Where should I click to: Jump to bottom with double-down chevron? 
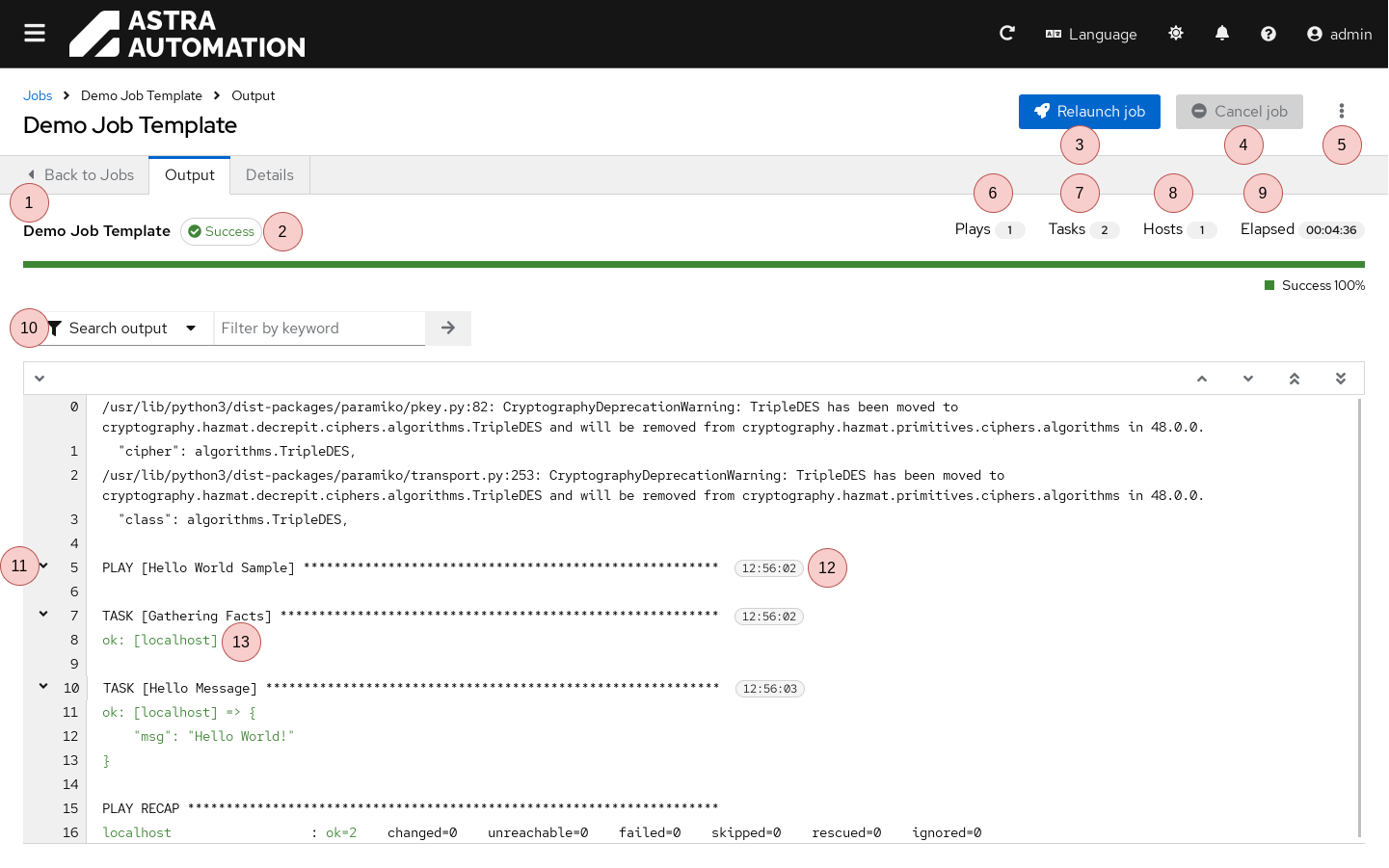[x=1341, y=379]
